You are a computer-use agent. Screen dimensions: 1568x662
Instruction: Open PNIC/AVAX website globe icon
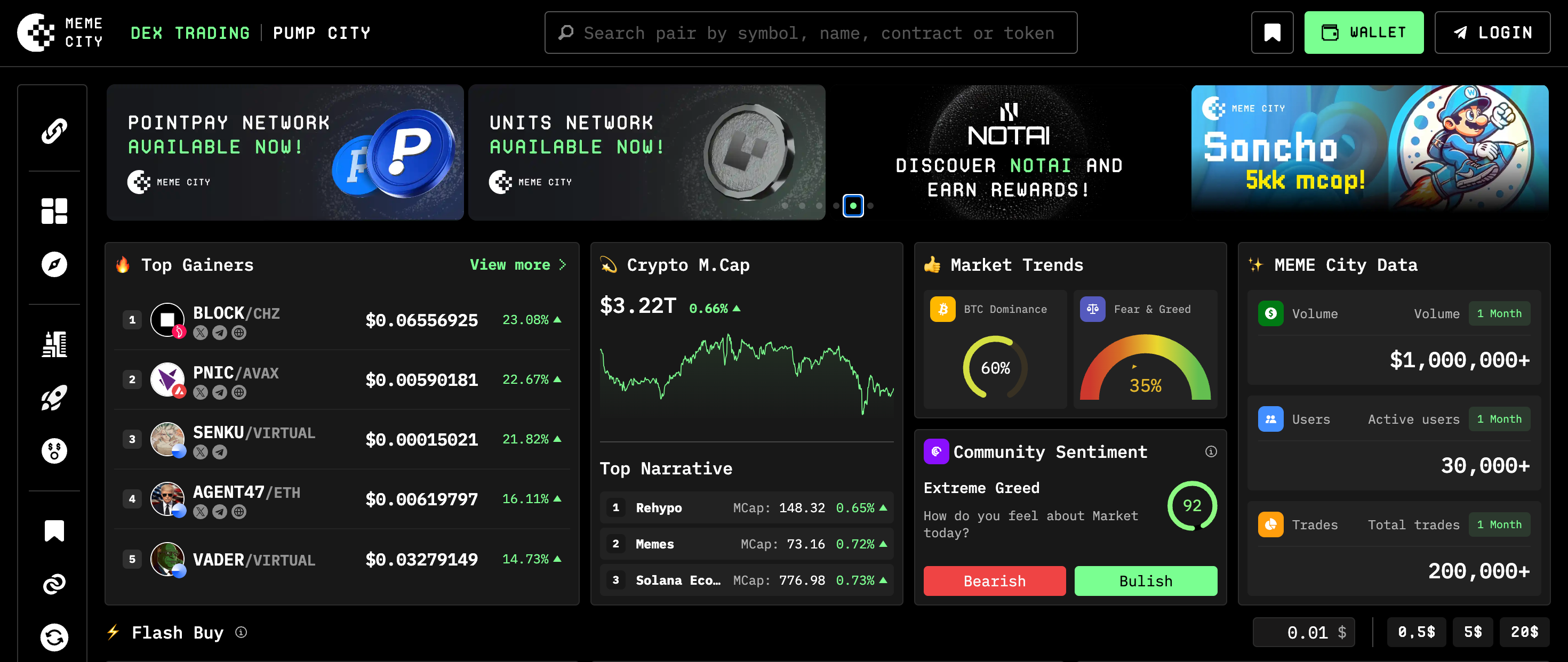239,392
